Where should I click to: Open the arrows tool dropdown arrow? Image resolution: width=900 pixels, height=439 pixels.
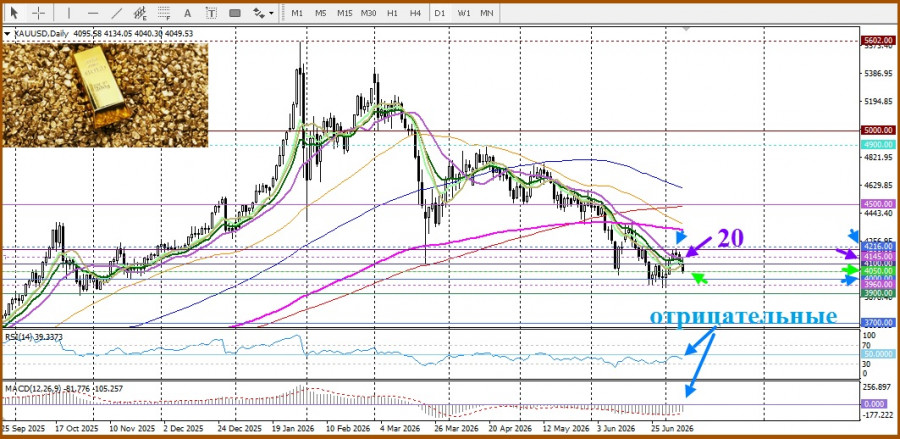tap(271, 13)
